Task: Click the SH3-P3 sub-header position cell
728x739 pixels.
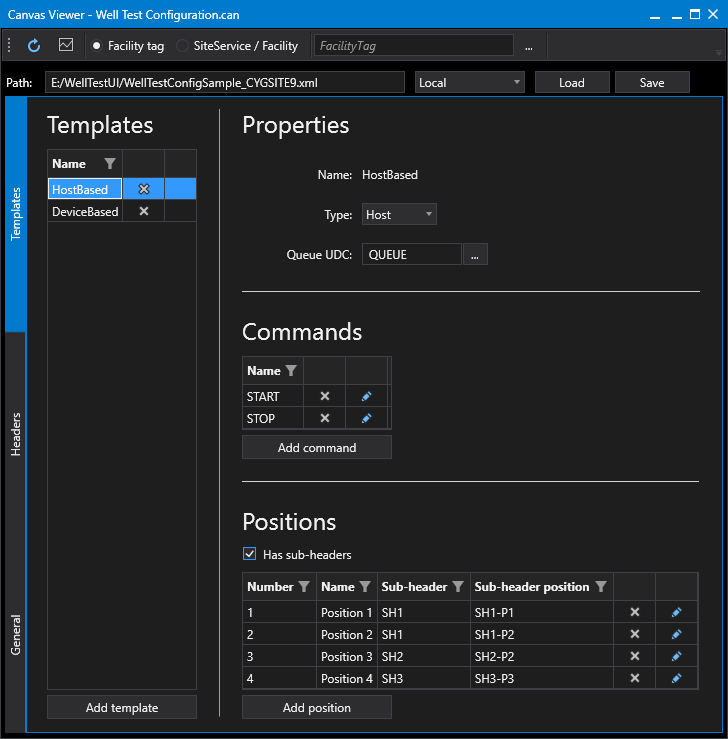Action: click(x=542, y=678)
